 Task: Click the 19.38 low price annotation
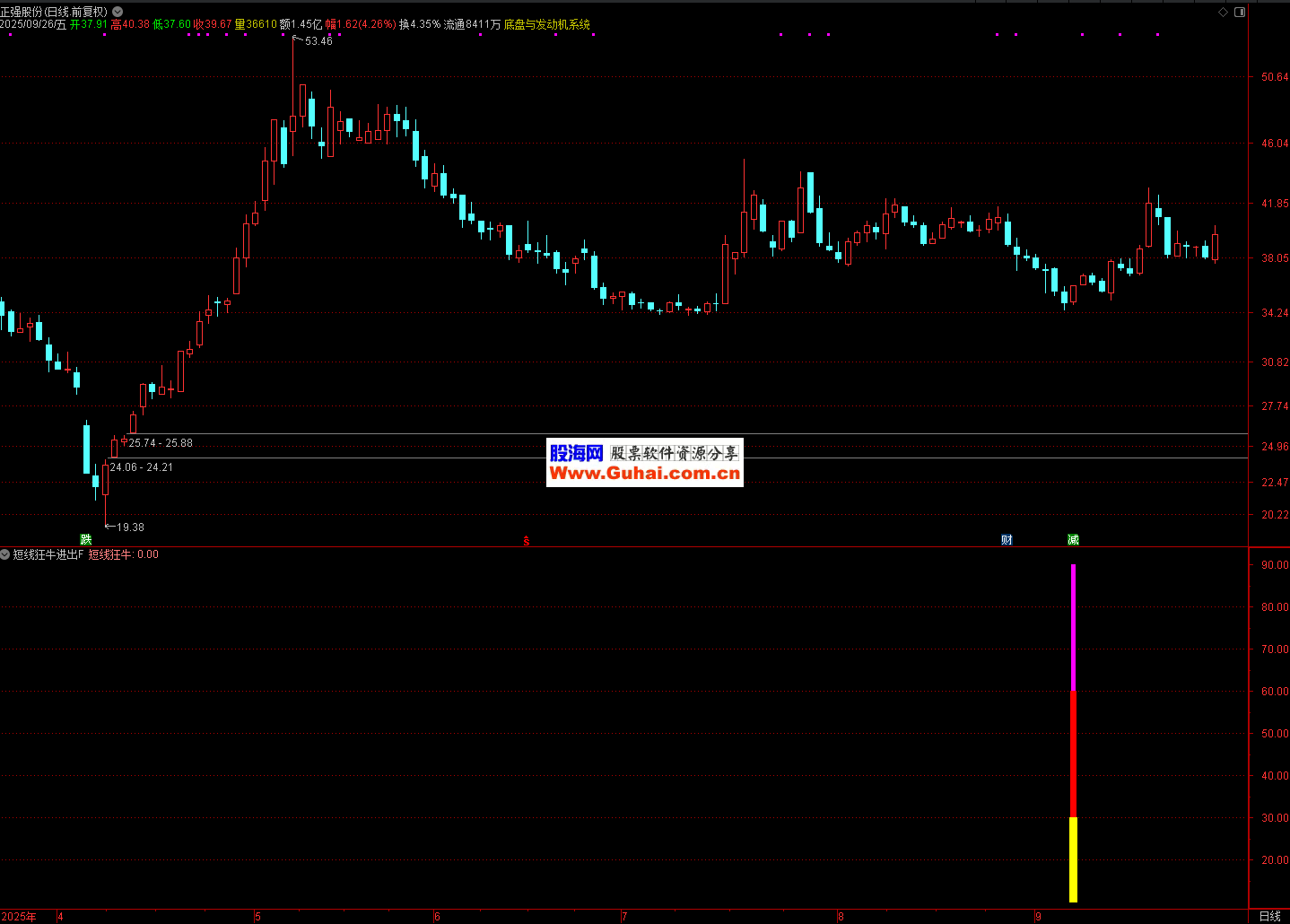point(130,527)
